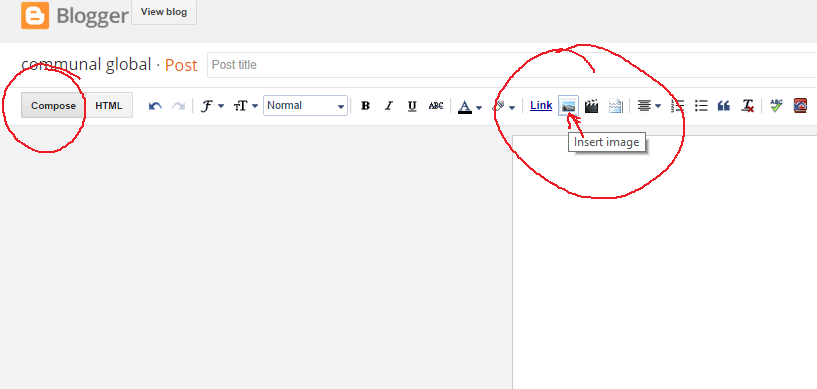
Task: Redo the last undone edit
Action: coord(178,106)
